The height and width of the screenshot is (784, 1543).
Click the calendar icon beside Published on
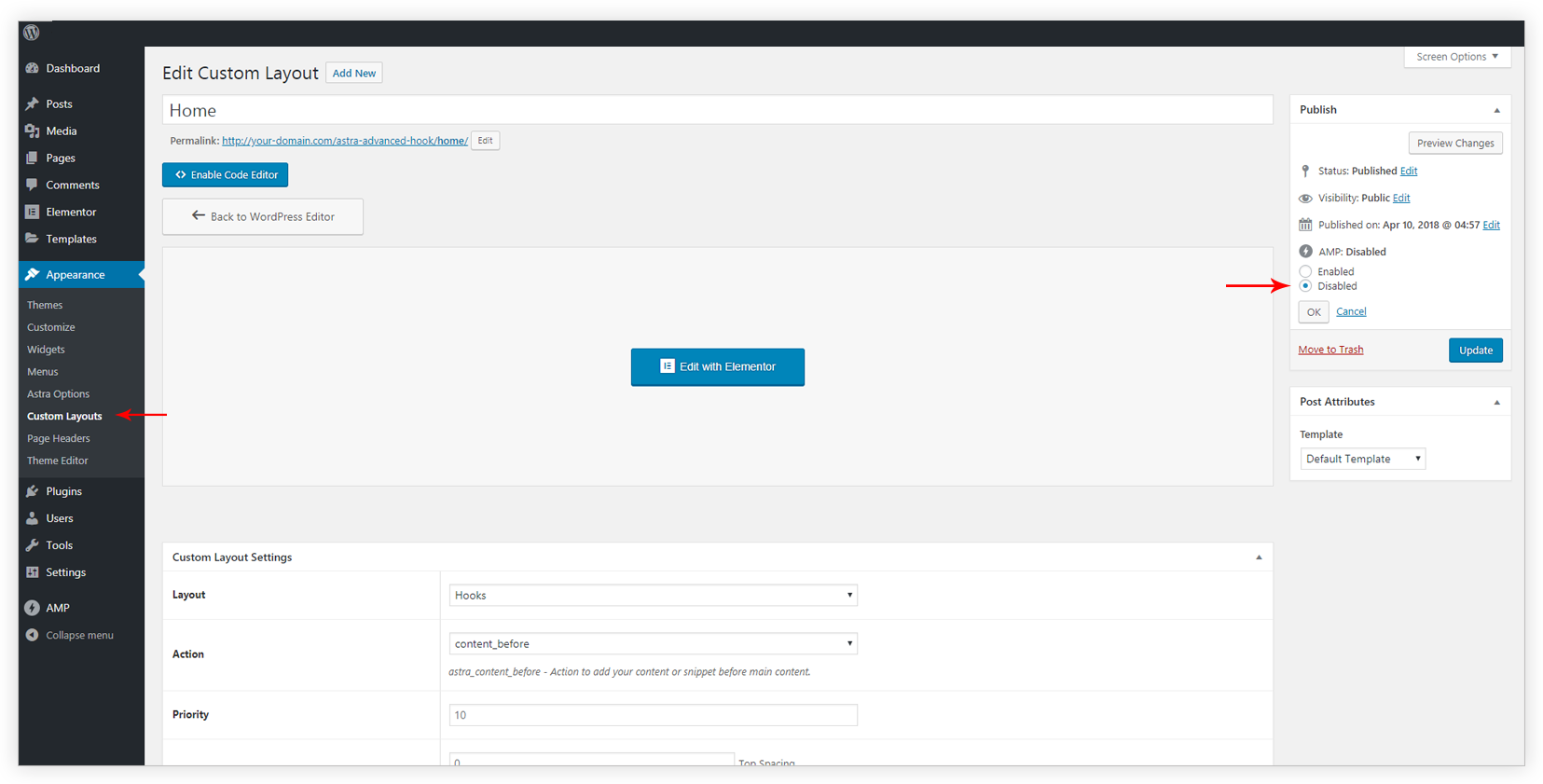coord(1305,225)
